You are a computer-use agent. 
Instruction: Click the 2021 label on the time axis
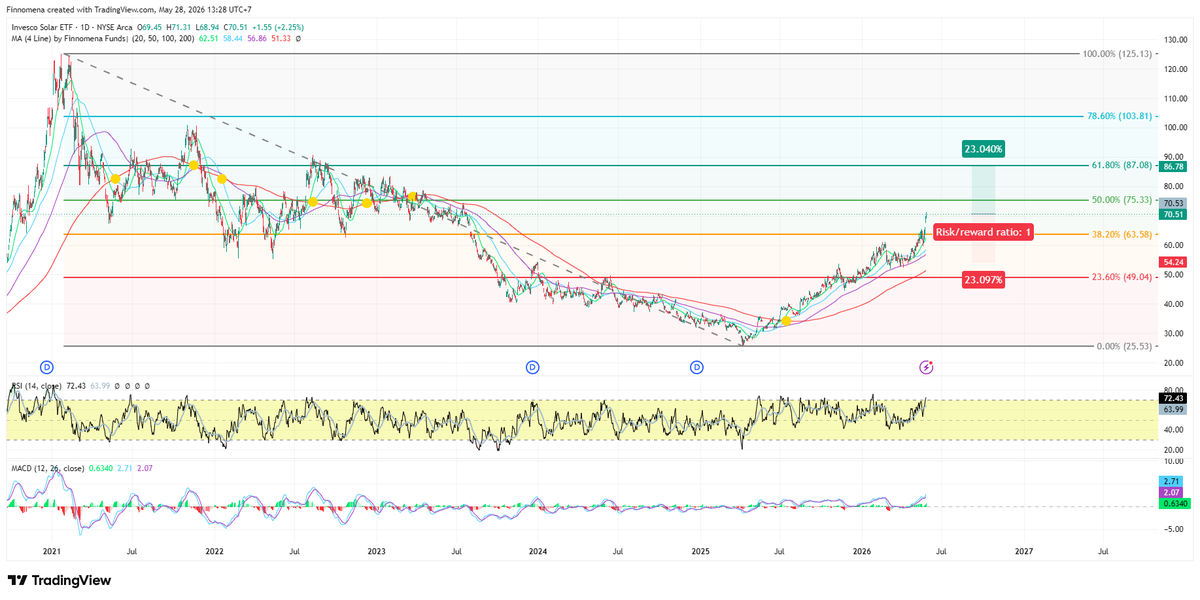[51, 550]
